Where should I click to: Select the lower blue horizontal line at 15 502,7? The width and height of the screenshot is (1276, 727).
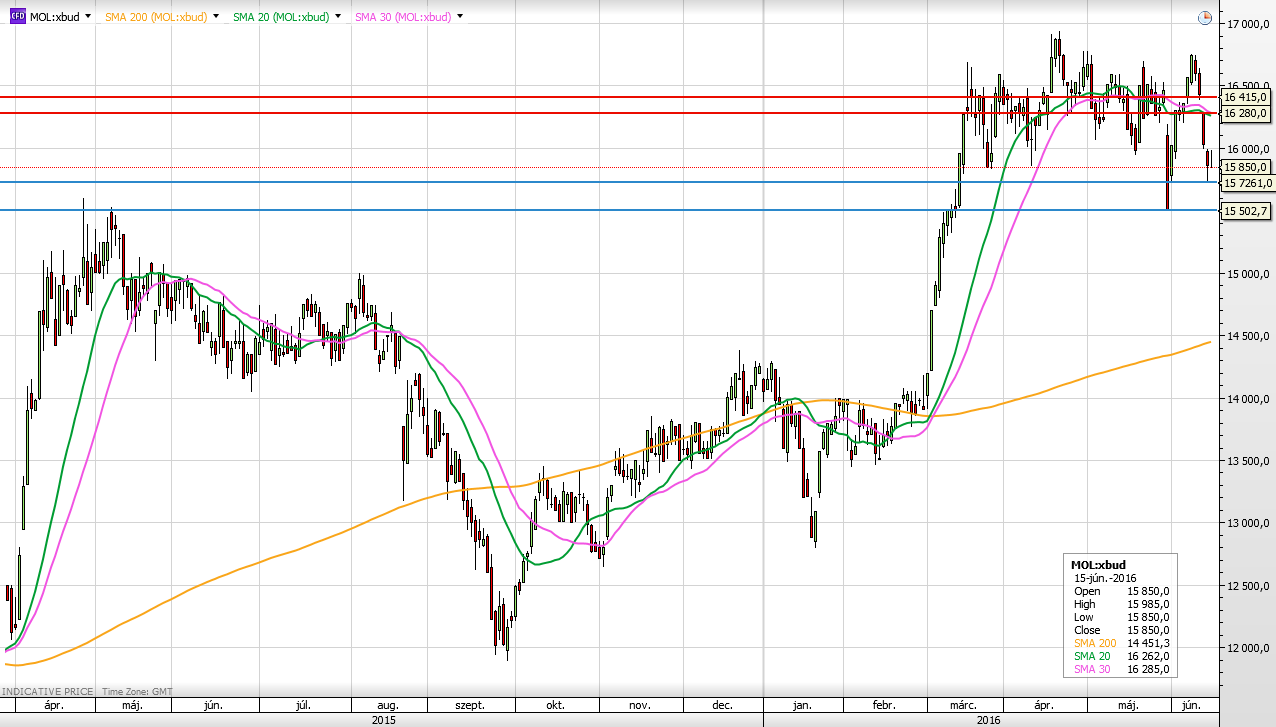point(609,210)
